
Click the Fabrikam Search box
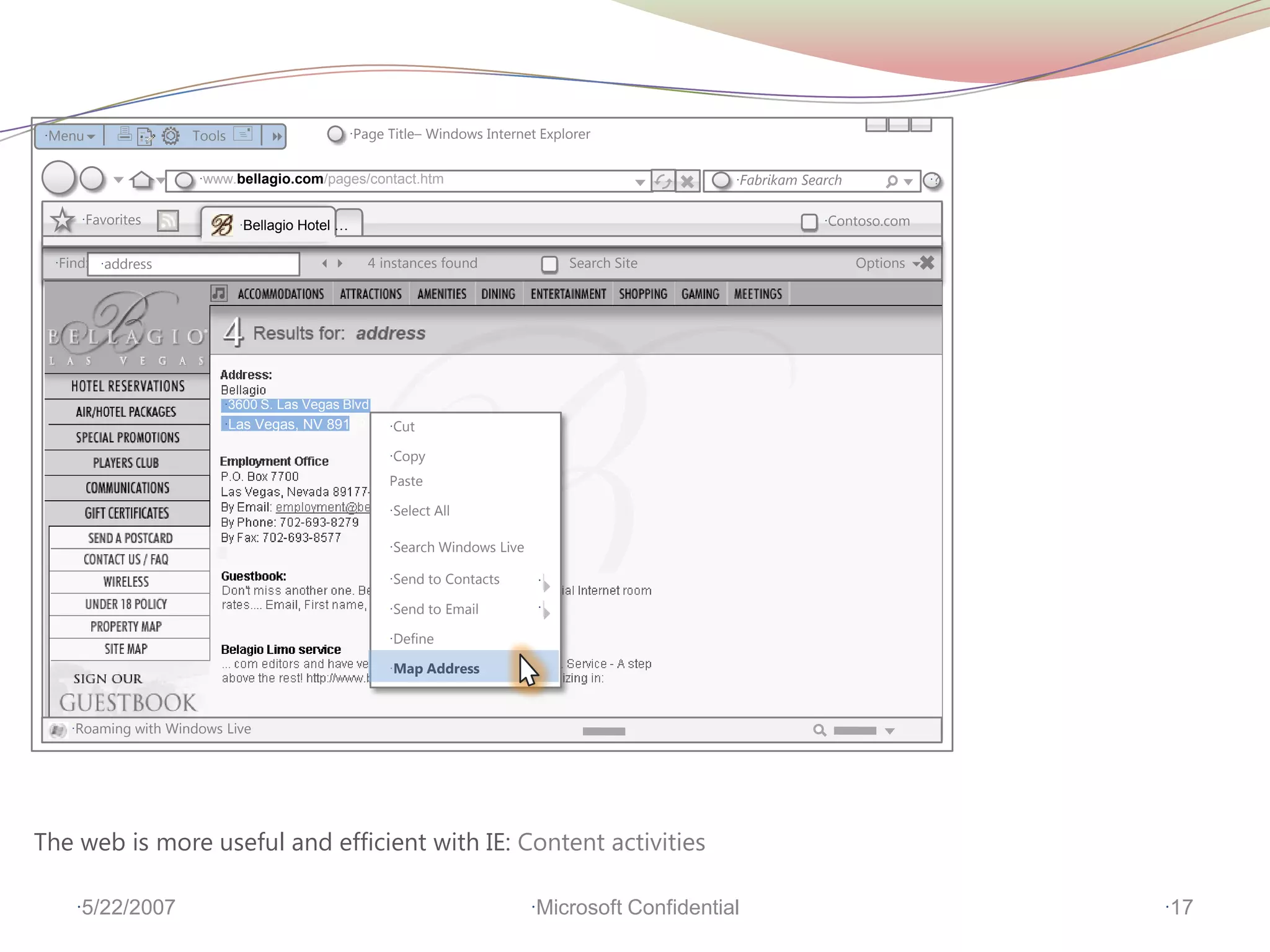811,181
